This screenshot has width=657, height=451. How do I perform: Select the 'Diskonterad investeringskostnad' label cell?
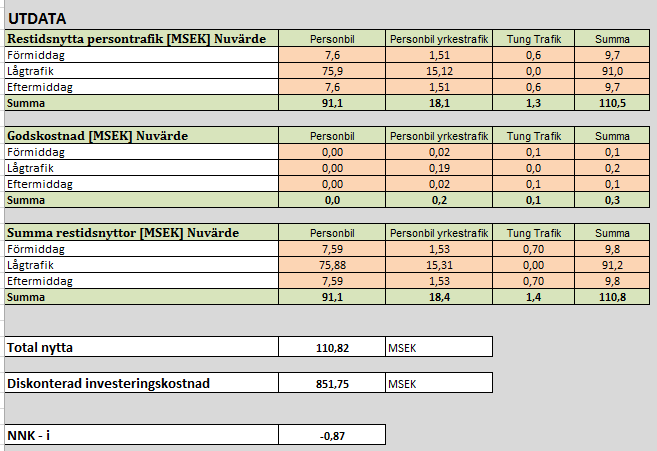pyautogui.click(x=142, y=383)
